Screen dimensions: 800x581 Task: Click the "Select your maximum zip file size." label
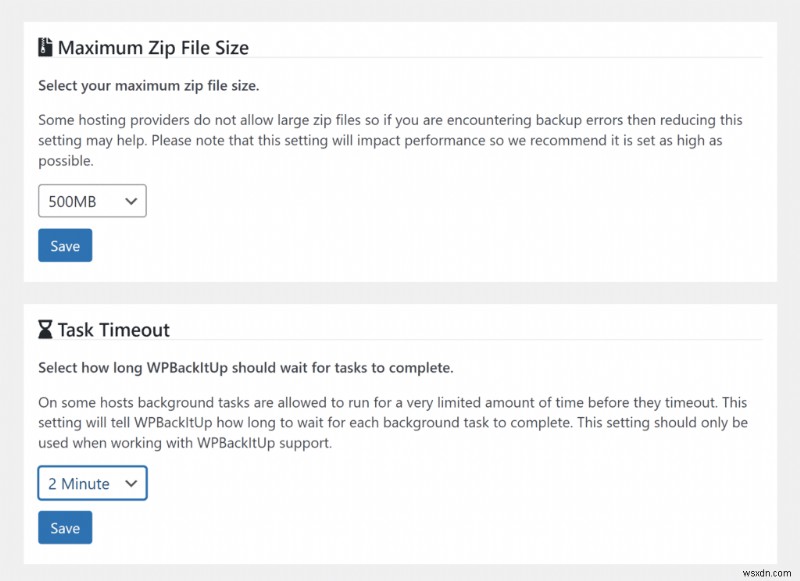pos(148,86)
